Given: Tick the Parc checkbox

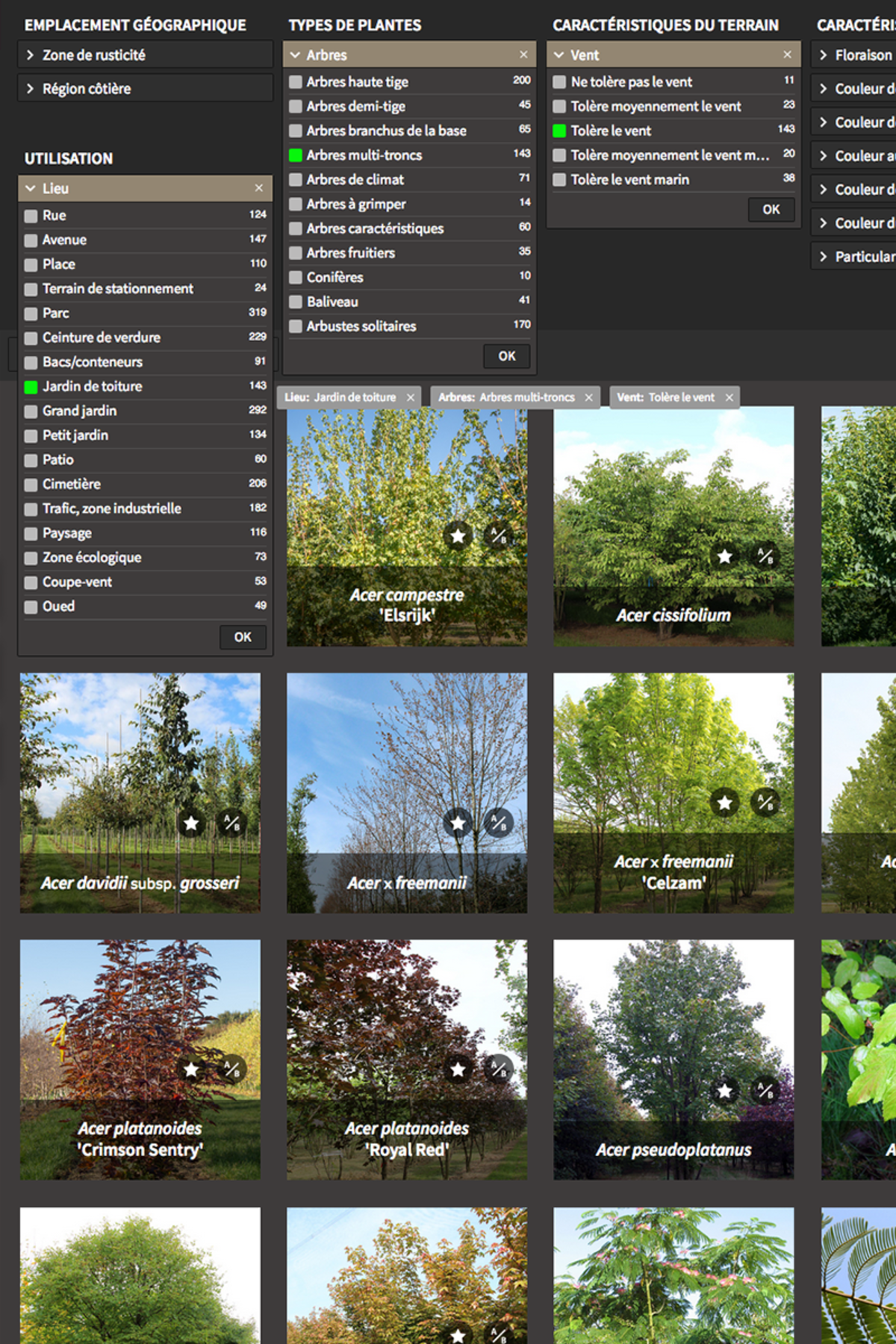Looking at the screenshot, I should [31, 314].
